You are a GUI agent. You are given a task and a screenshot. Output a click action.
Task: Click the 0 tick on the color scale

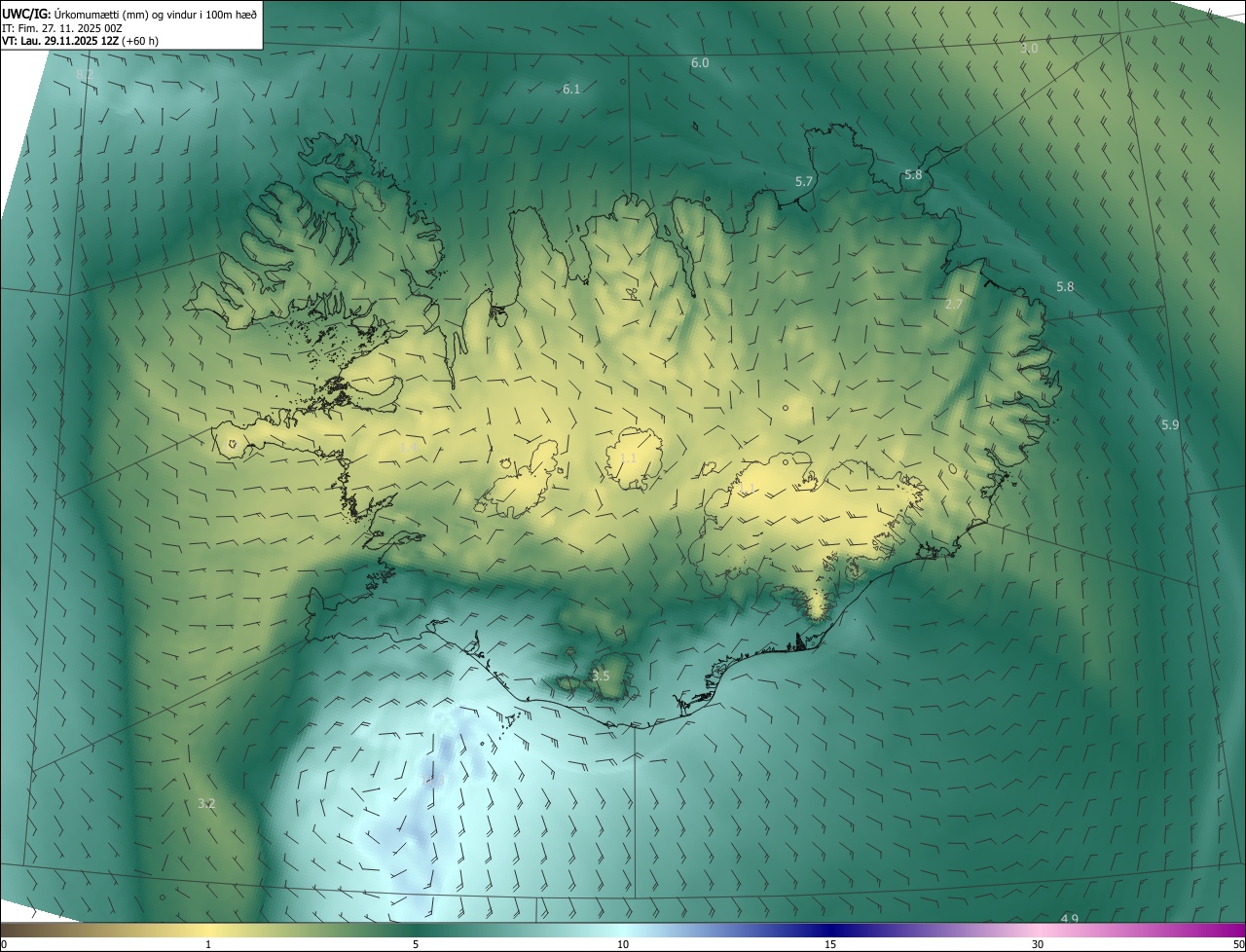4,944
